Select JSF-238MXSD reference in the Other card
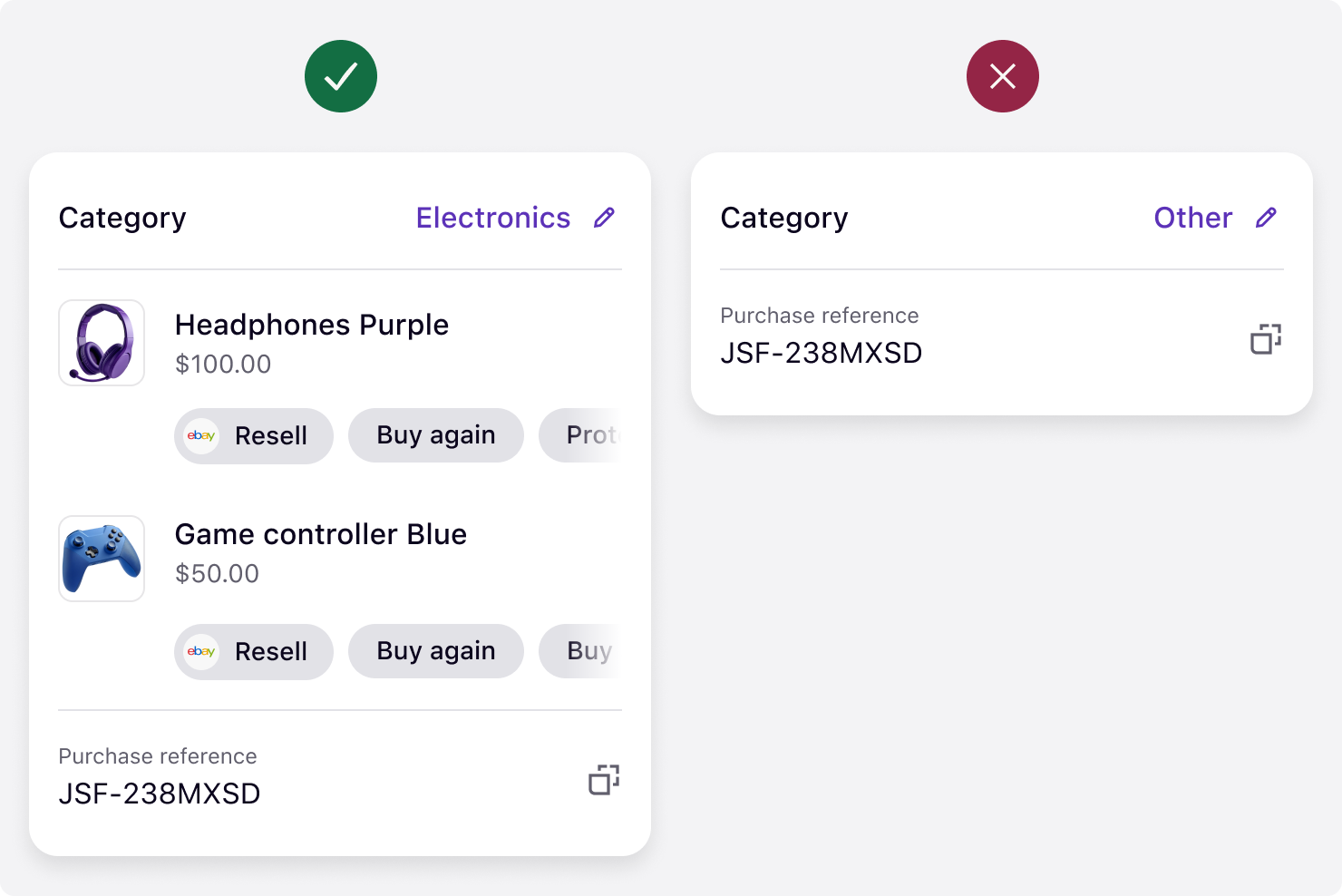This screenshot has height=896, width=1342. tap(822, 353)
